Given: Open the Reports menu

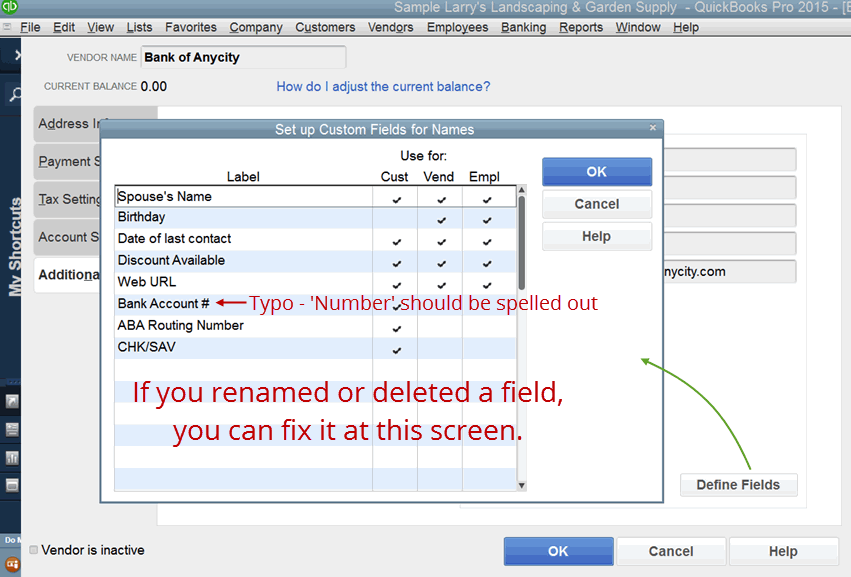Looking at the screenshot, I should pos(581,27).
